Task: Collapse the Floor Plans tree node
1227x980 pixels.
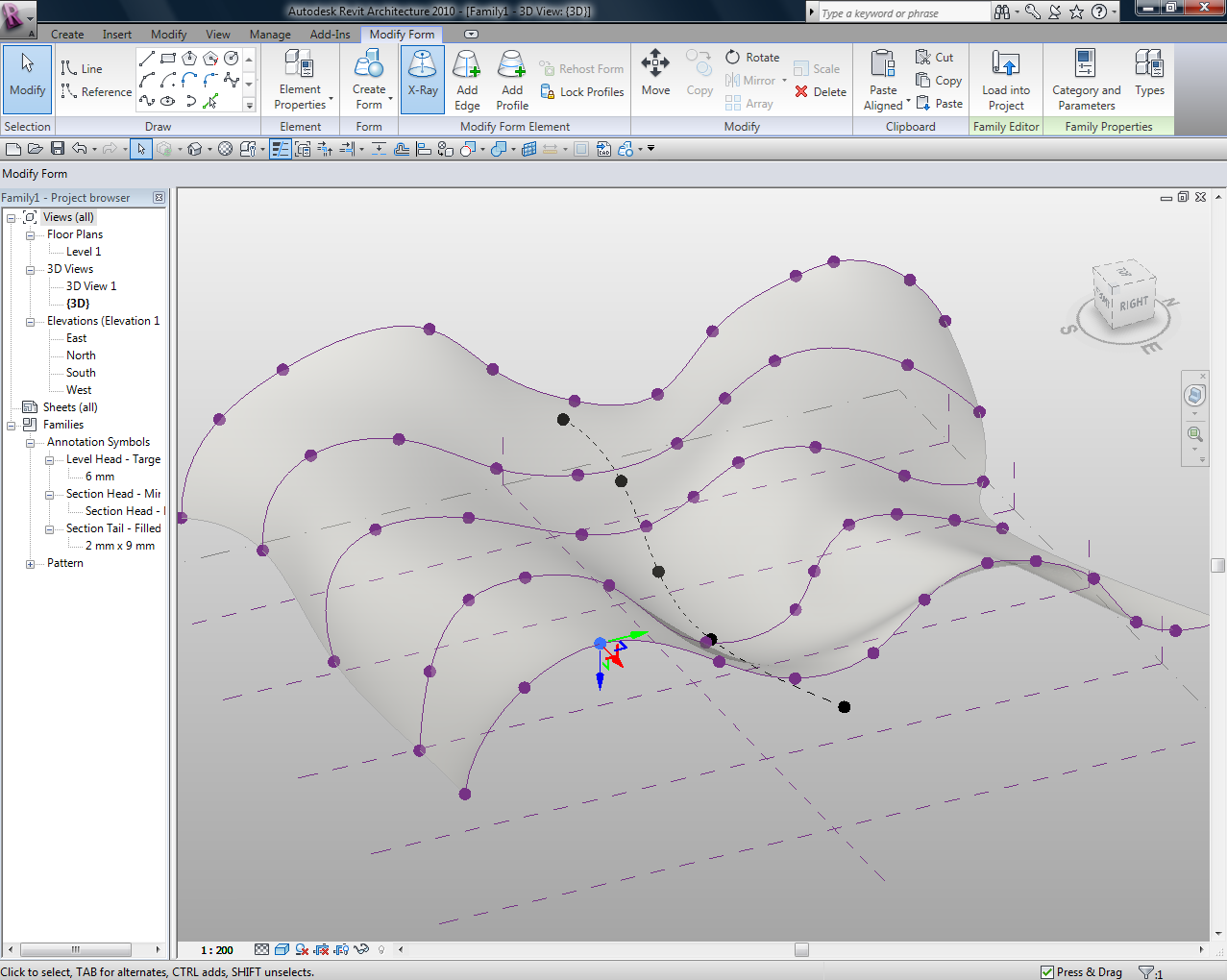Action: click(30, 235)
